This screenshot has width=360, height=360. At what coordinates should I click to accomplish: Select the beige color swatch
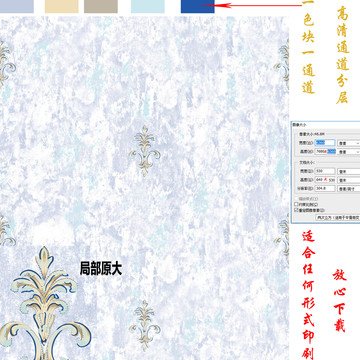pos(62,6)
